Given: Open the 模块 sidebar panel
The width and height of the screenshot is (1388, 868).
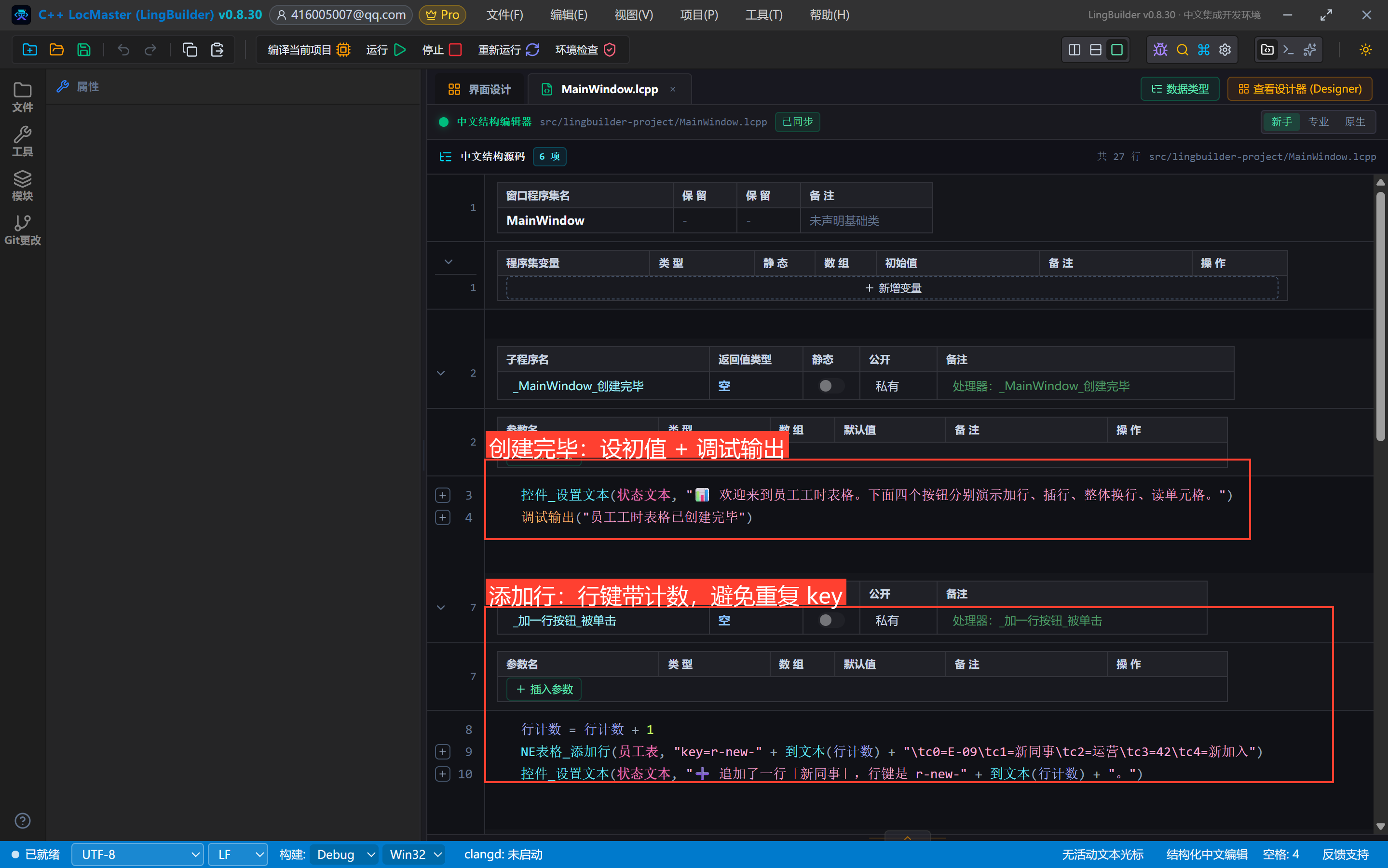Looking at the screenshot, I should [22, 186].
